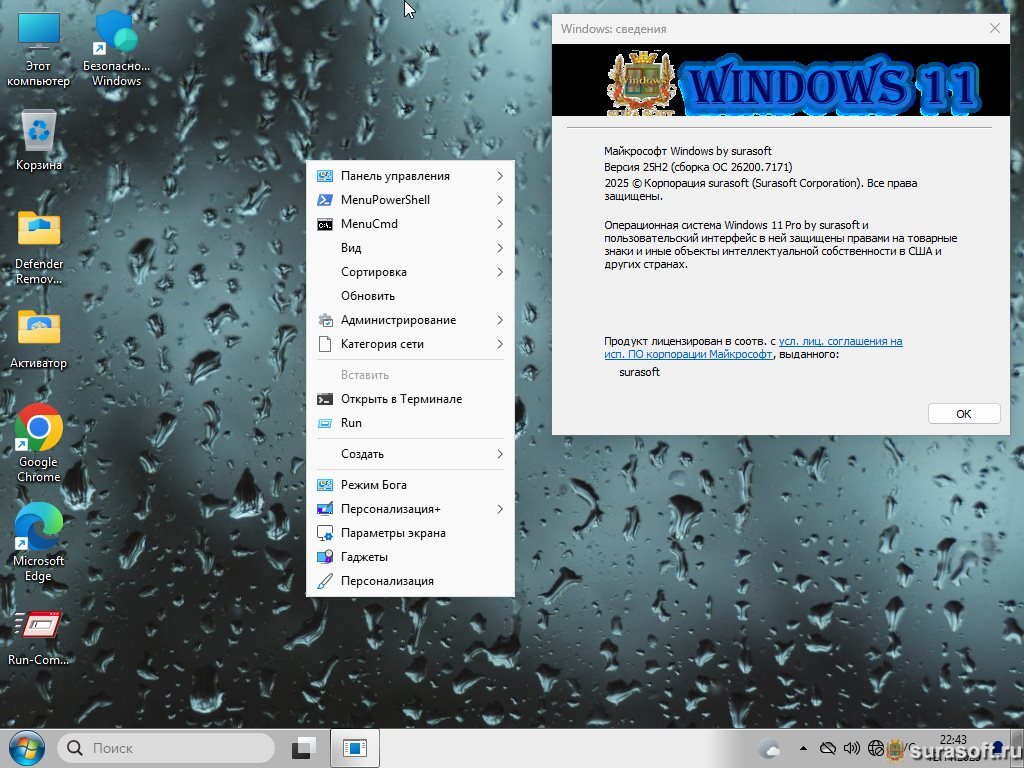1024x768 pixels.
Task: Choose 'Run' in the context menu
Action: 410,423
